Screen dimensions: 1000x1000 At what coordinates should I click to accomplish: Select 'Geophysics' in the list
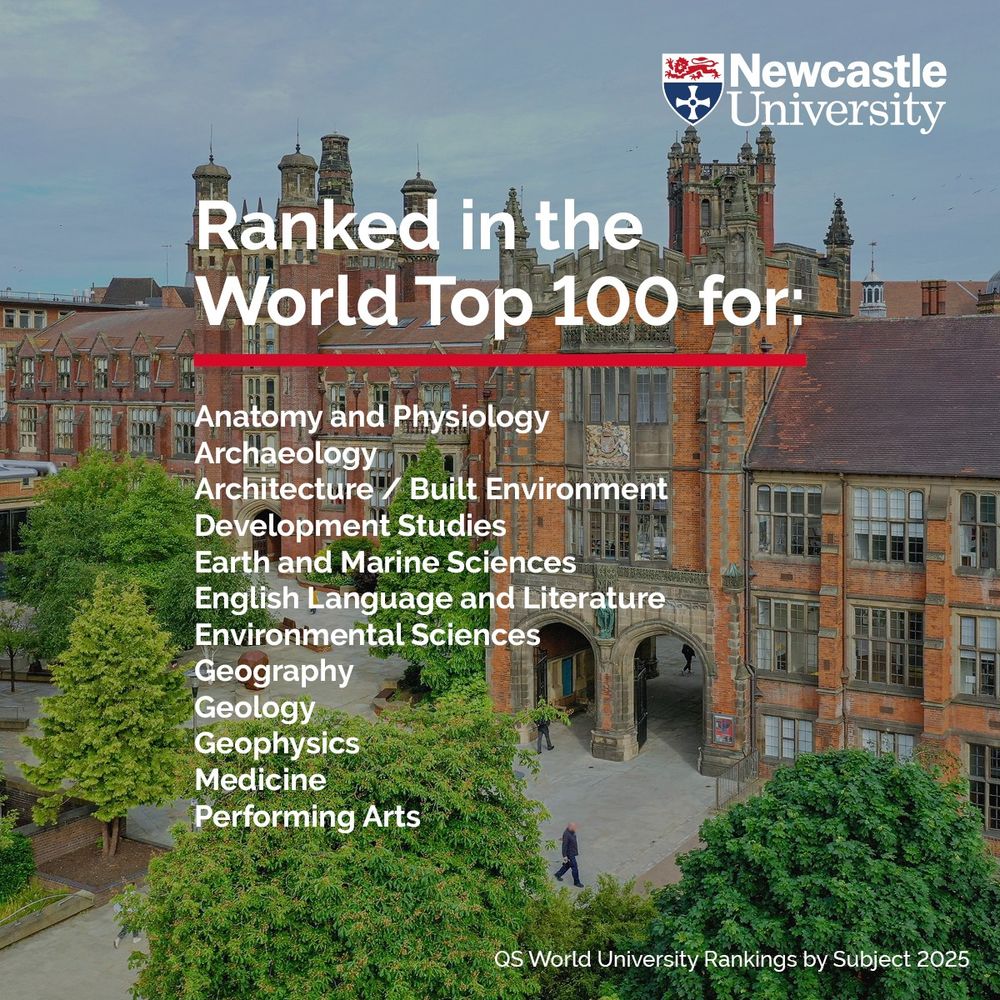click(x=277, y=745)
